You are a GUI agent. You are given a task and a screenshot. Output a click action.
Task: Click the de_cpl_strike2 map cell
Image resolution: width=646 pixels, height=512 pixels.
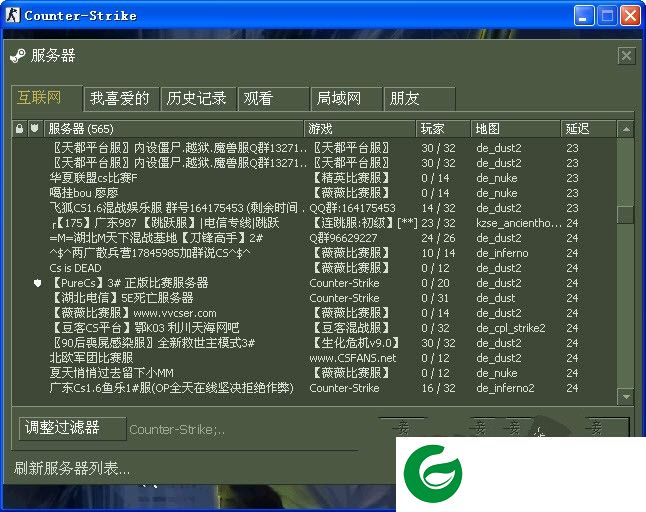click(510, 328)
